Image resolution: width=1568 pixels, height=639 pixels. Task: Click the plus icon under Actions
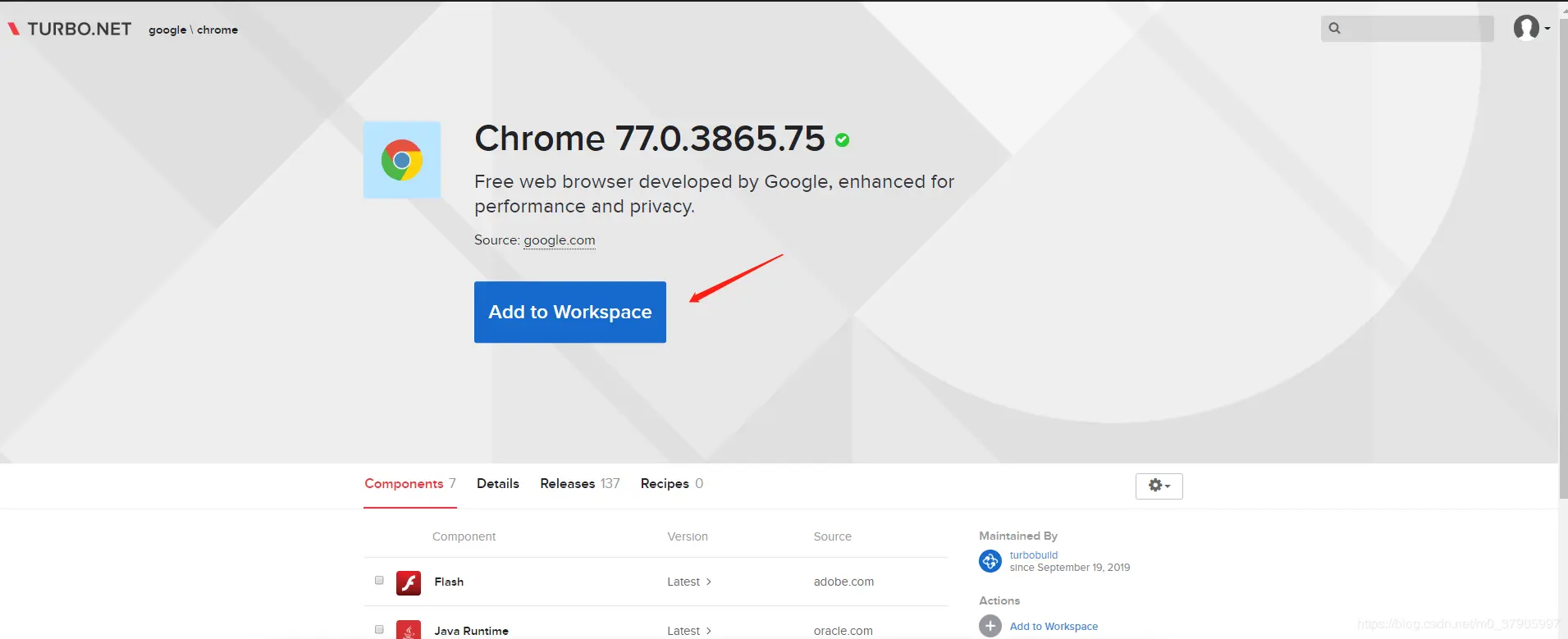(990, 626)
